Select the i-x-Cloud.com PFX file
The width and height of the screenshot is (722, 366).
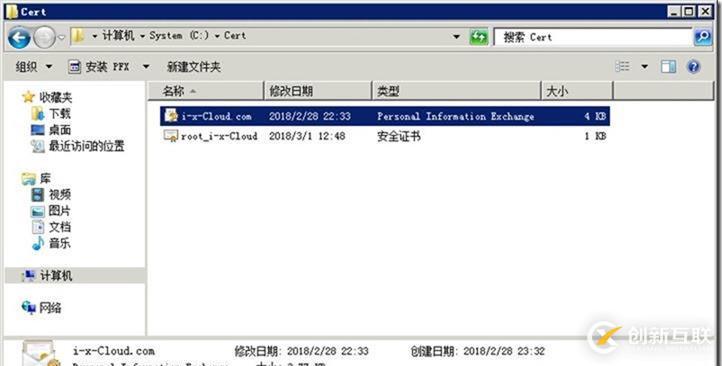coord(385,116)
